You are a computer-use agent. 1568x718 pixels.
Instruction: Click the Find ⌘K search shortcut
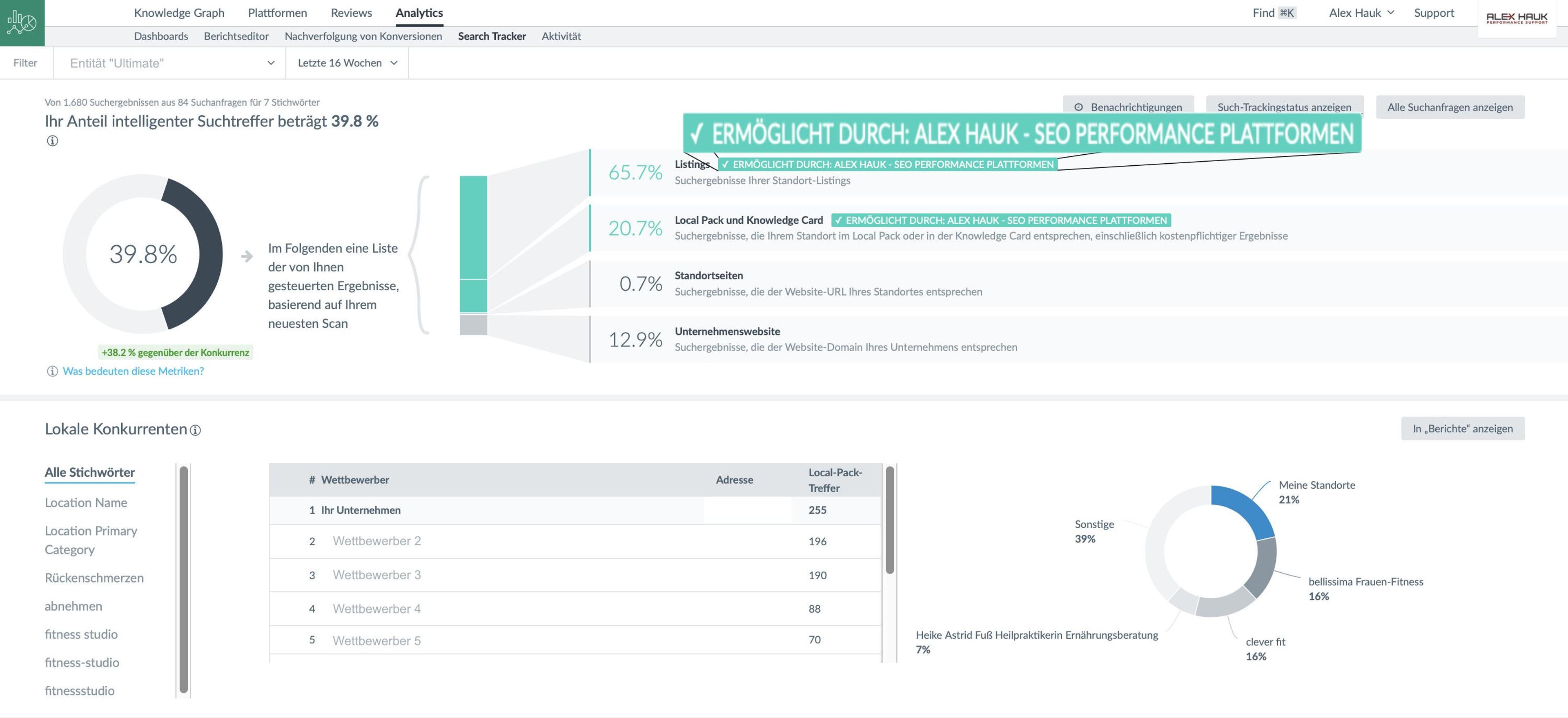point(1274,13)
